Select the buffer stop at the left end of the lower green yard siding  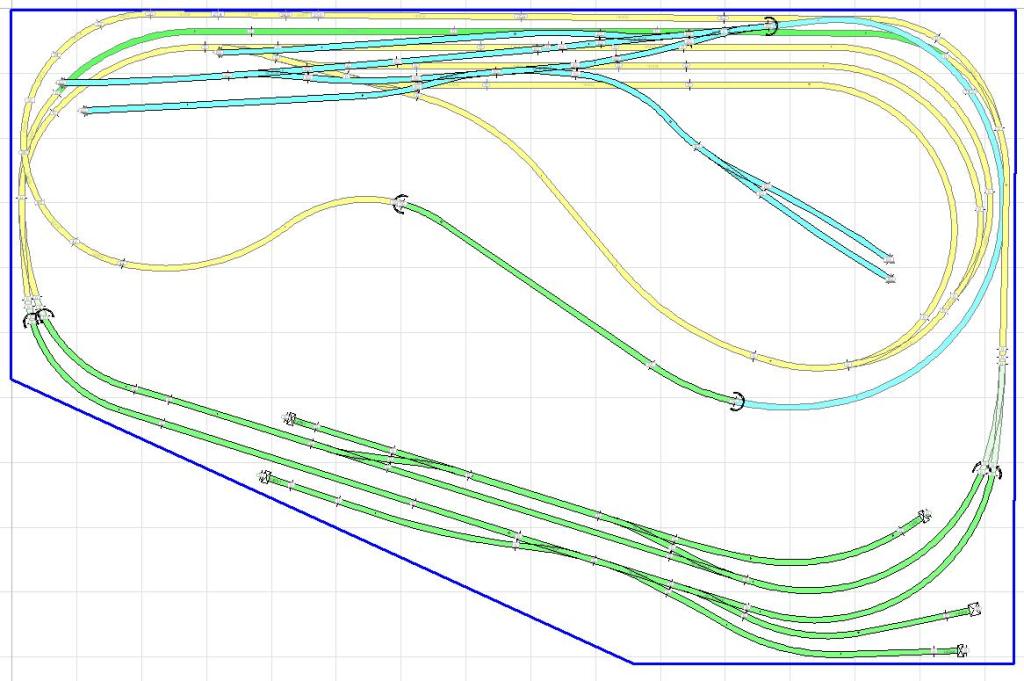pos(264,477)
